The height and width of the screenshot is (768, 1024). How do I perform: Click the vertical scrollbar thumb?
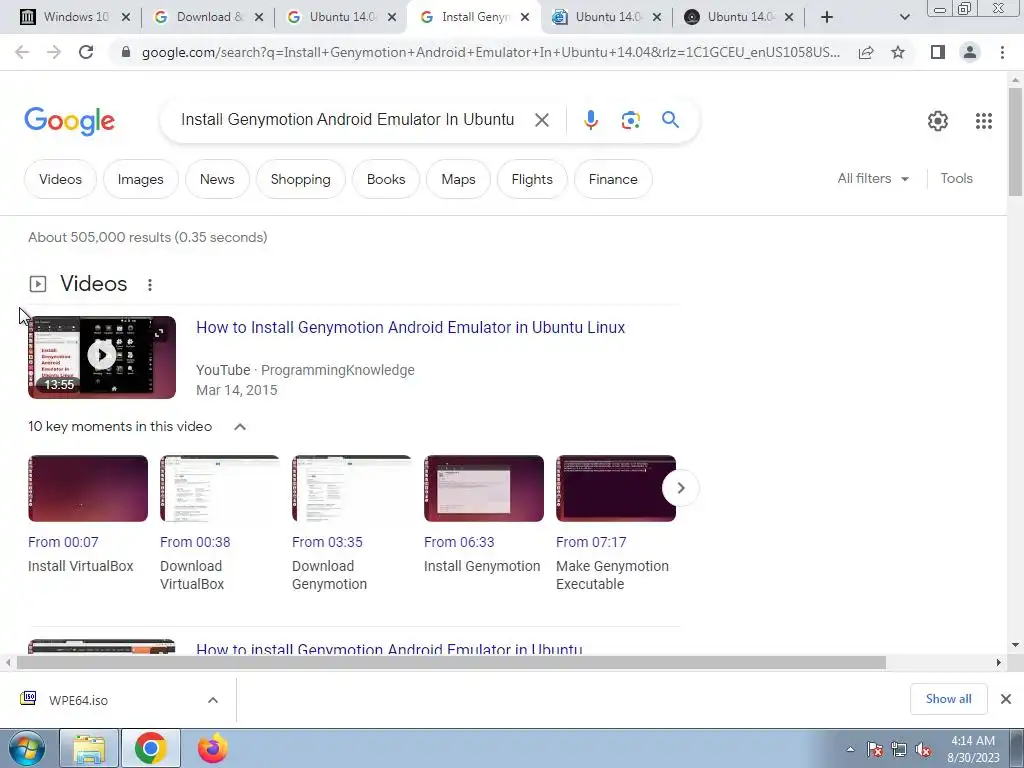pyautogui.click(x=1015, y=141)
